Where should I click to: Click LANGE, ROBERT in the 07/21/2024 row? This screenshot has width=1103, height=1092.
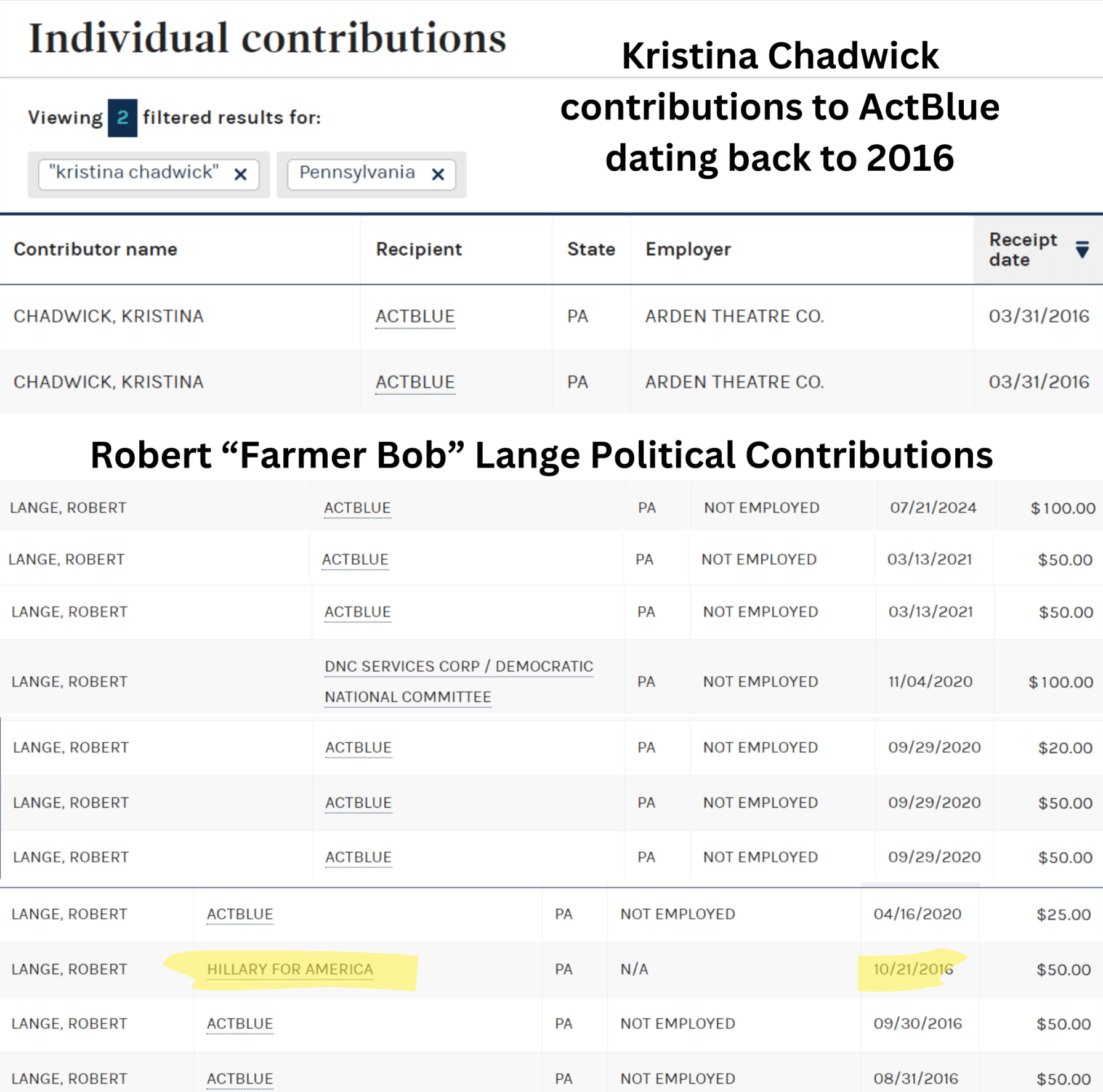(68, 508)
